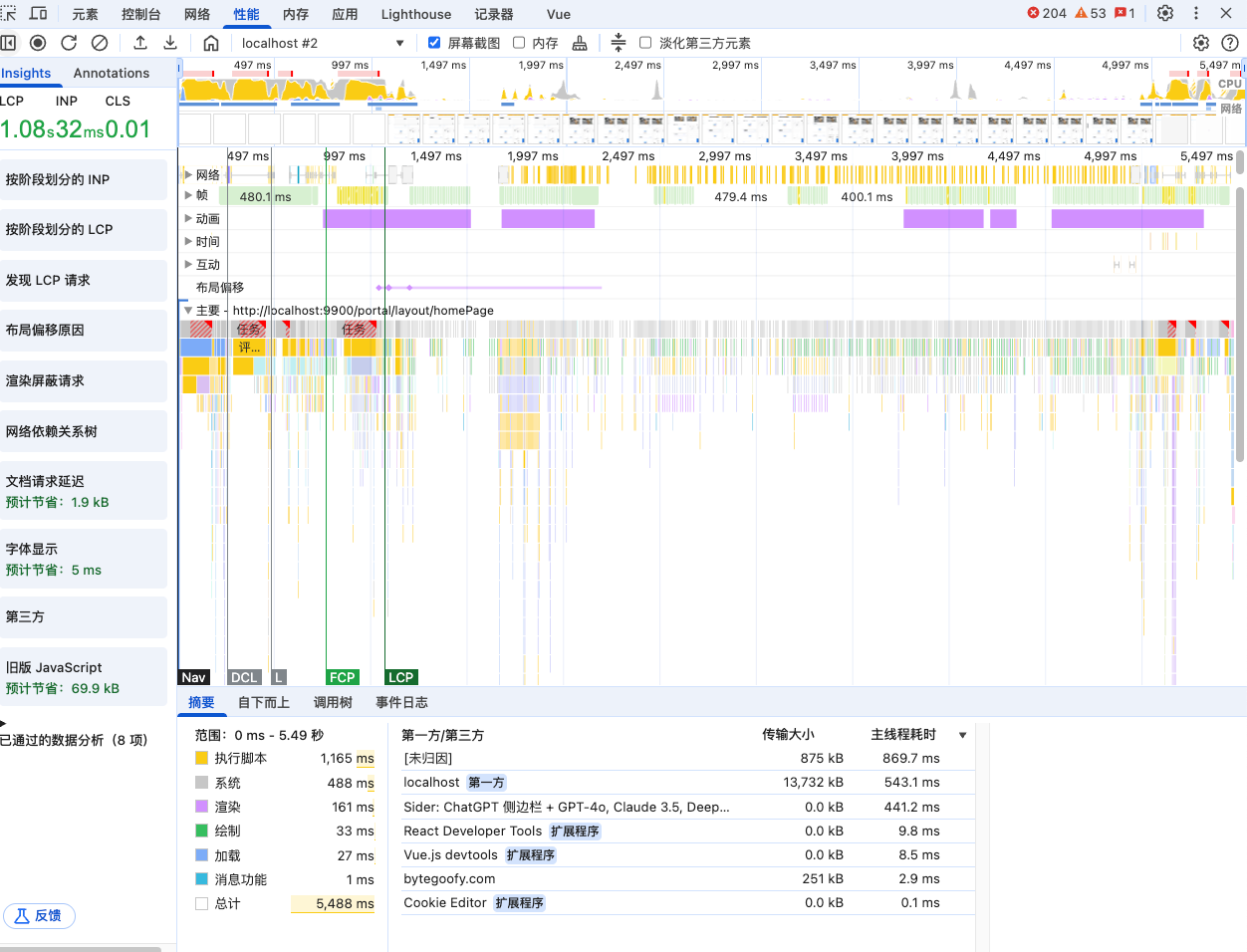This screenshot has width=1247, height=952.
Task: Click the 反馈 feedback button
Action: [x=40, y=915]
